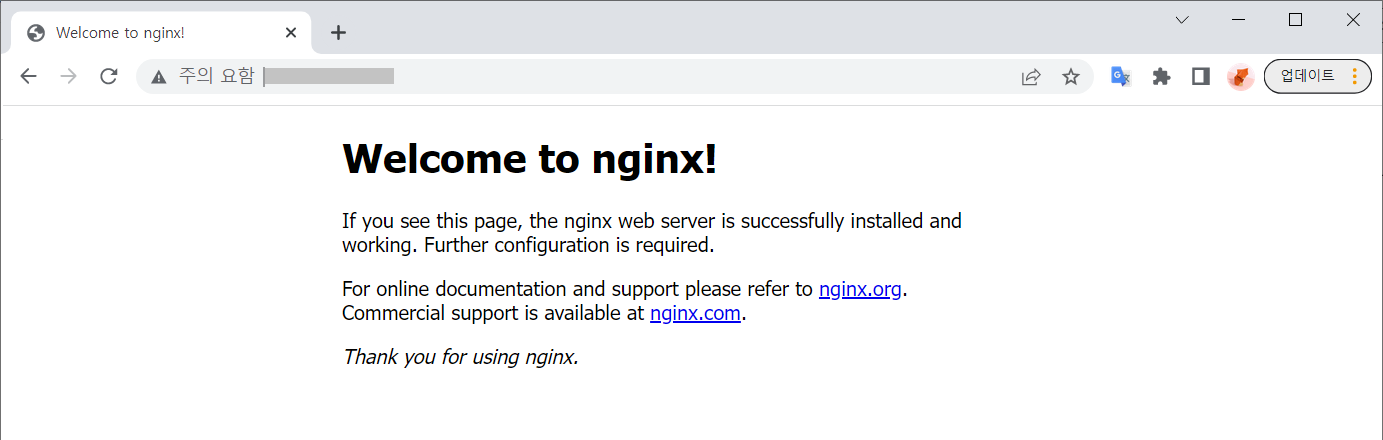Close the Chrome window
Image resolution: width=1383 pixels, height=440 pixels.
1353,20
